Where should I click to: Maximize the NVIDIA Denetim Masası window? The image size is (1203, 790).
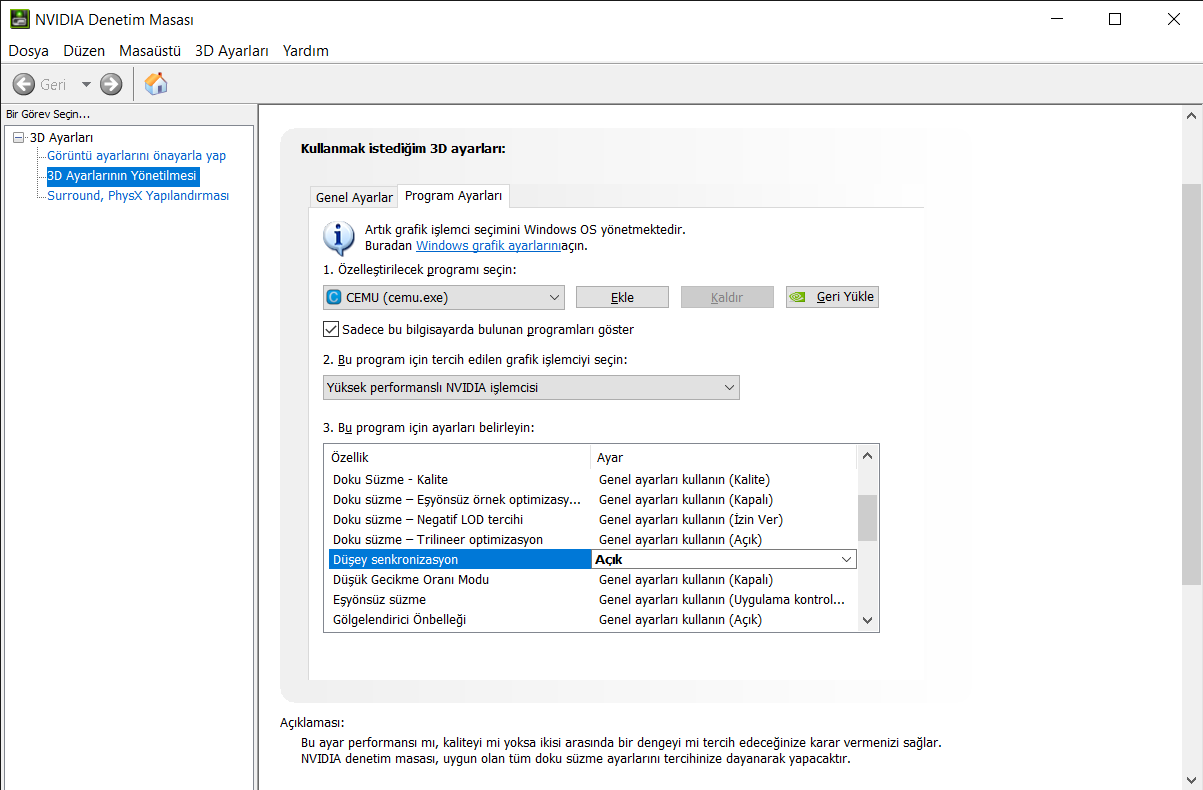coord(1115,19)
